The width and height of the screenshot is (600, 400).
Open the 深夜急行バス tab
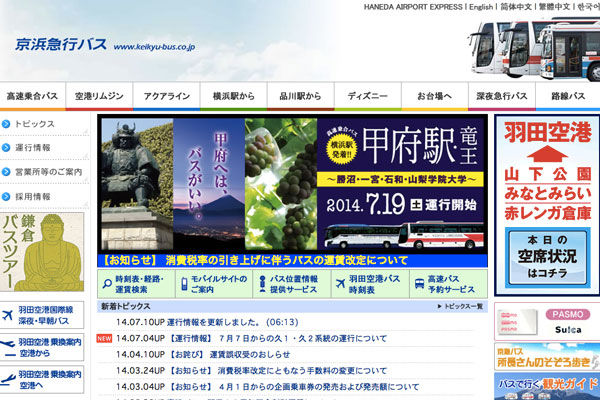click(502, 96)
